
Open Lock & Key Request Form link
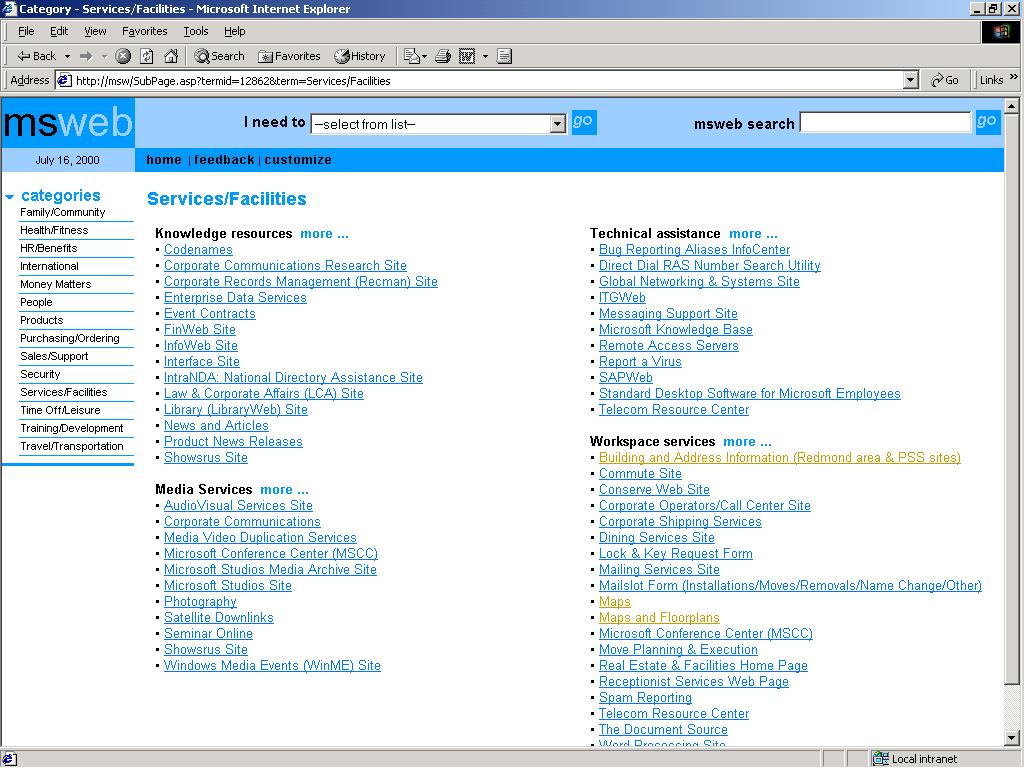[x=675, y=554]
